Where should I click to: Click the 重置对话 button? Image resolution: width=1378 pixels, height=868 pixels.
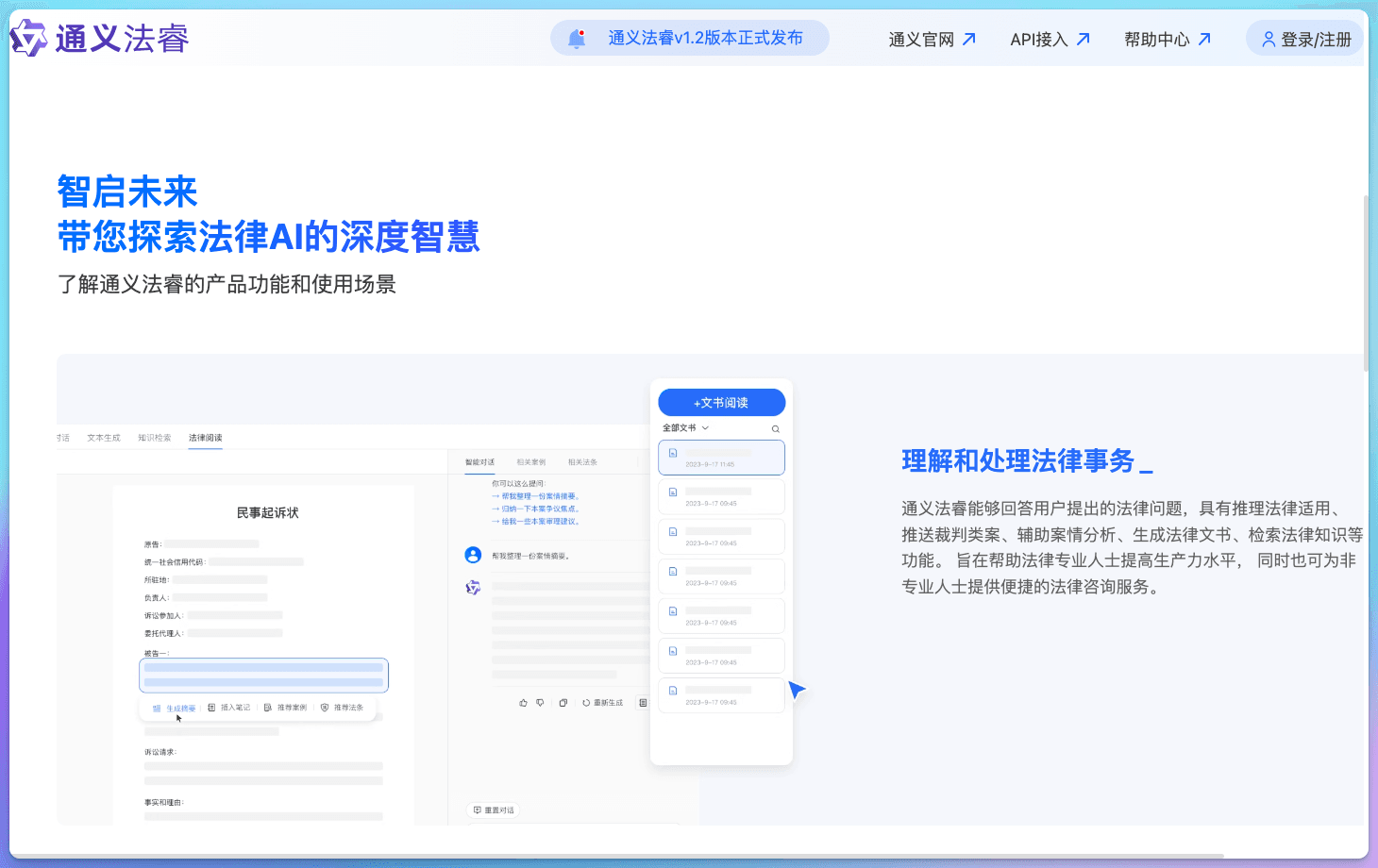coord(494,810)
